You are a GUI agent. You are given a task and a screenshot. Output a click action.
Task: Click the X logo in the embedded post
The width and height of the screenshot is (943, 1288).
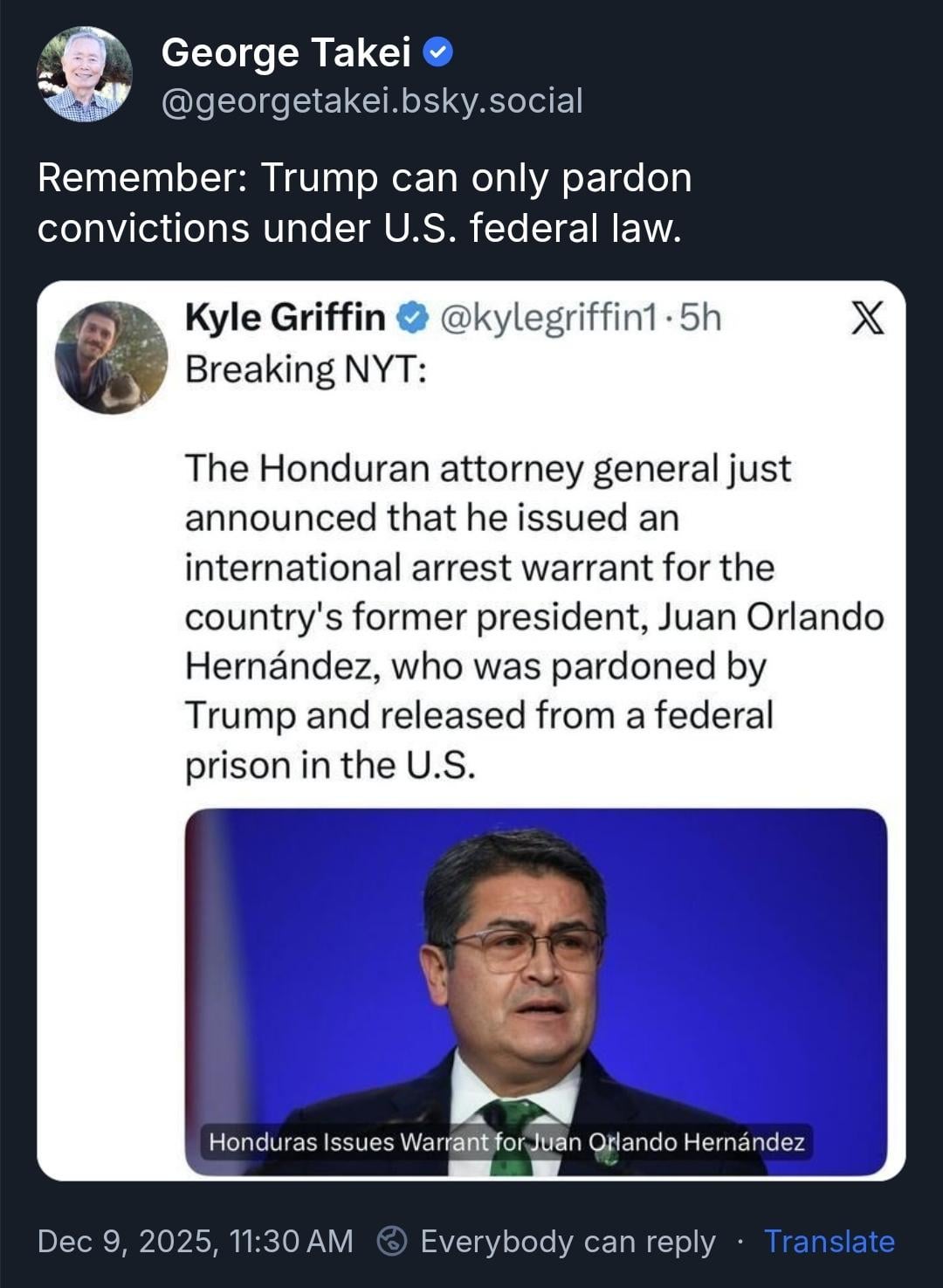click(x=867, y=318)
